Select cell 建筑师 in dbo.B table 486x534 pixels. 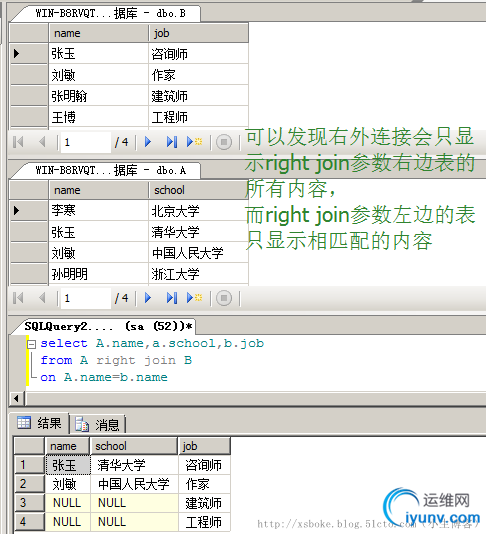(x=199, y=96)
